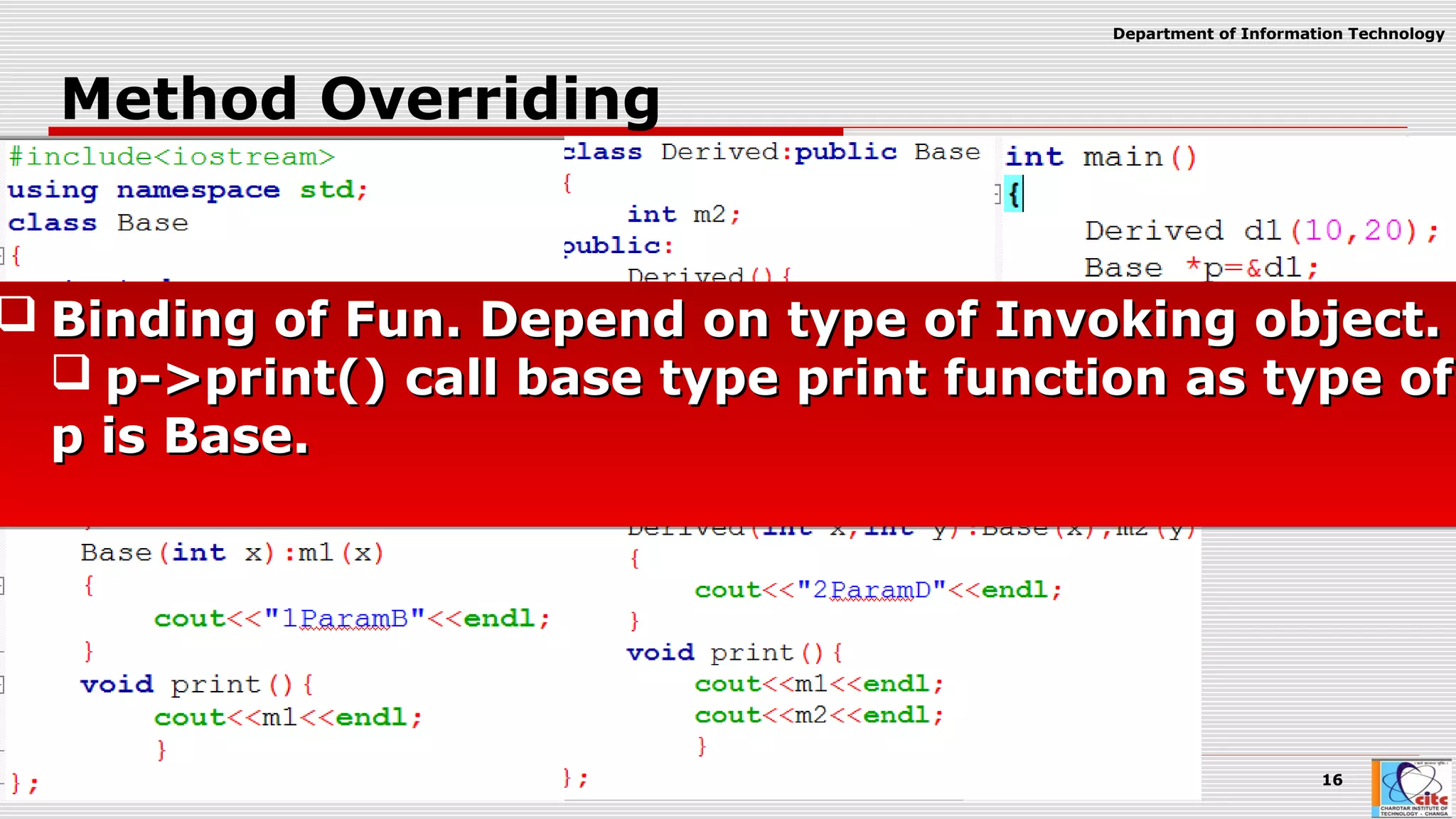Click 'Department of Information Technology' header text

click(x=1278, y=33)
